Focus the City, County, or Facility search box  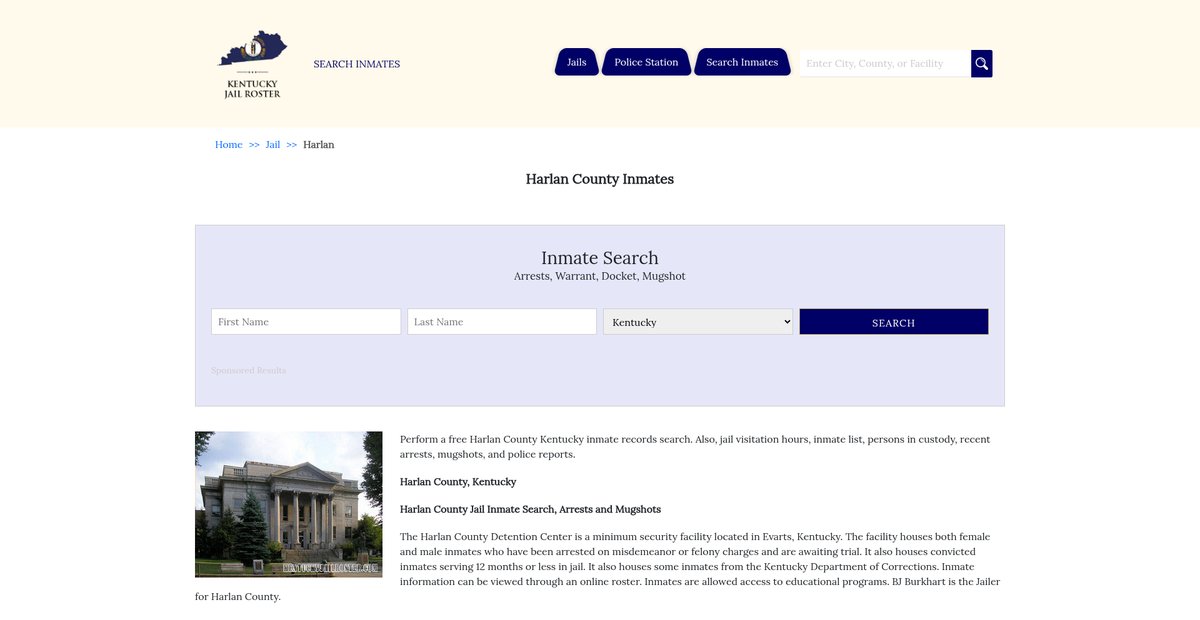tap(885, 63)
